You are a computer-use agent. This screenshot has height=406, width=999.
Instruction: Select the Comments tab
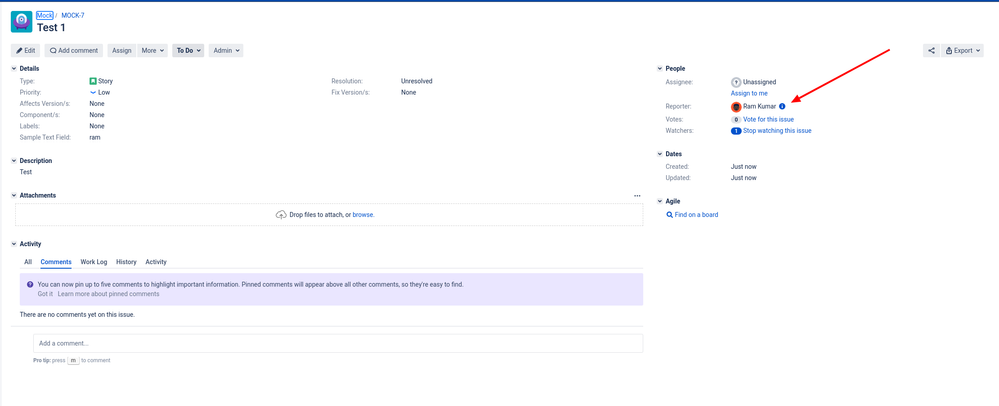[56, 262]
